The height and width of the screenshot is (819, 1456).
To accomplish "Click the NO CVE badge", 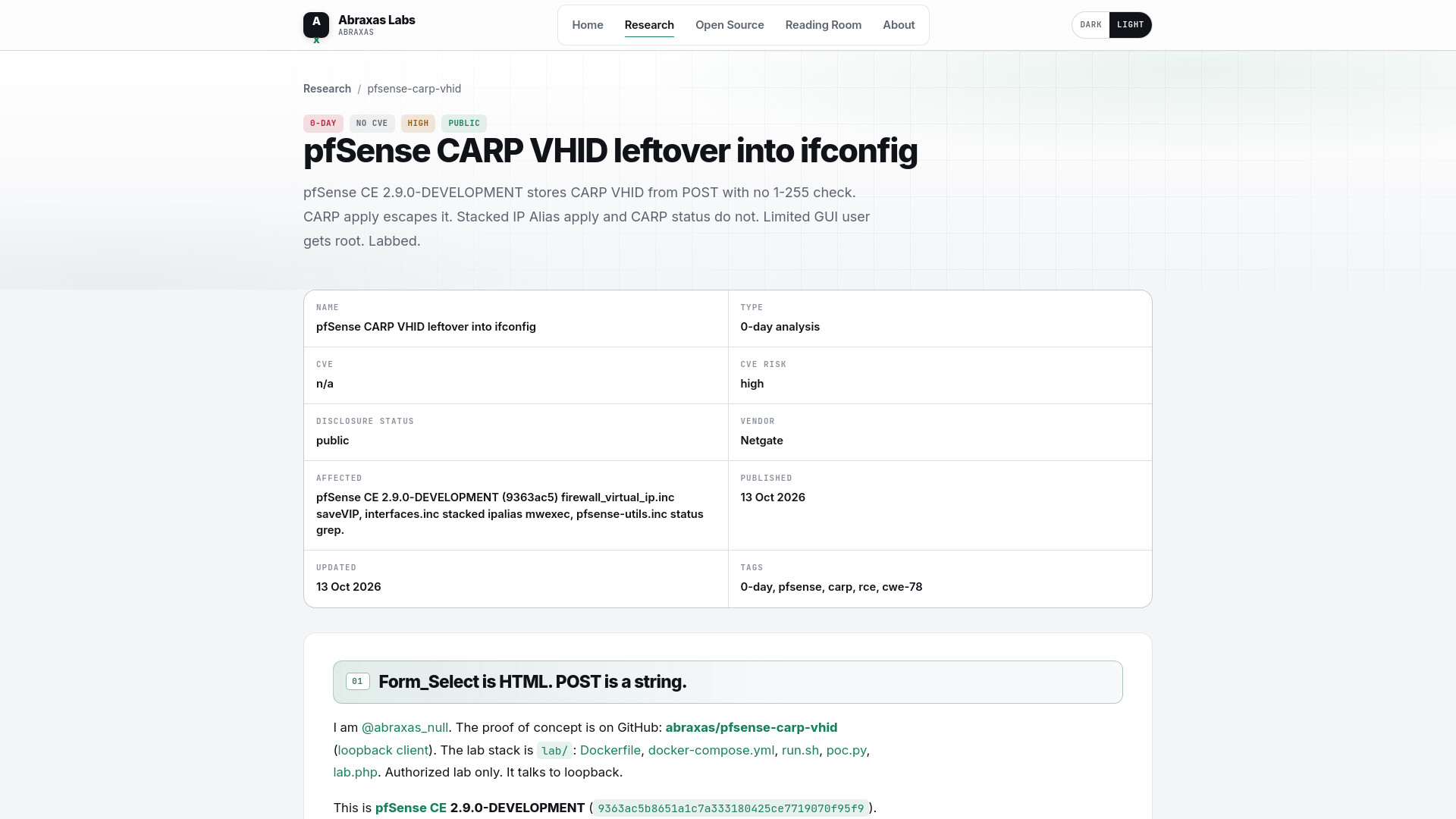I will 372,124.
